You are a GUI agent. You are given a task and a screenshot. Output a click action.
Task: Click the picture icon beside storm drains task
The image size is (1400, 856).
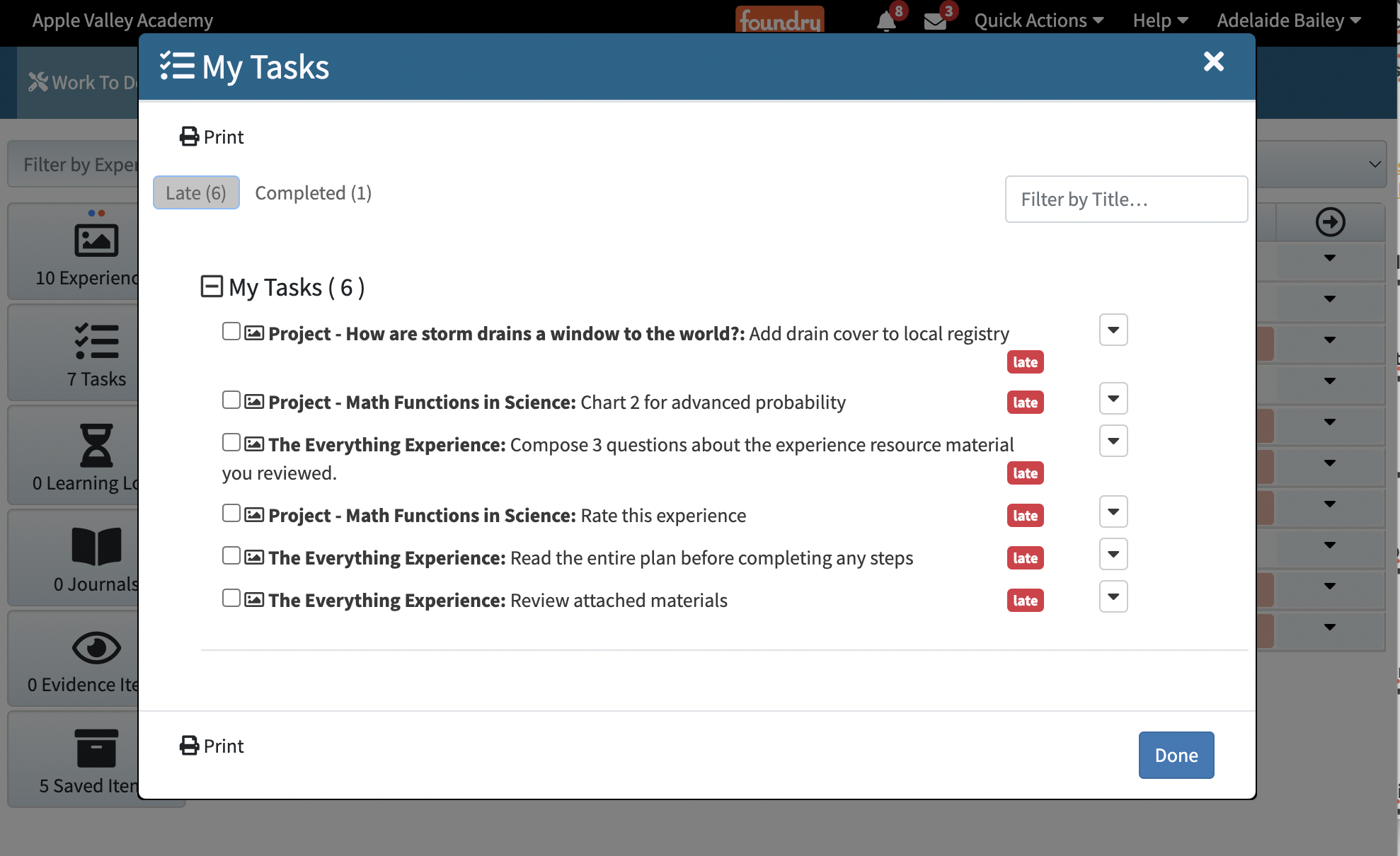pyautogui.click(x=254, y=333)
